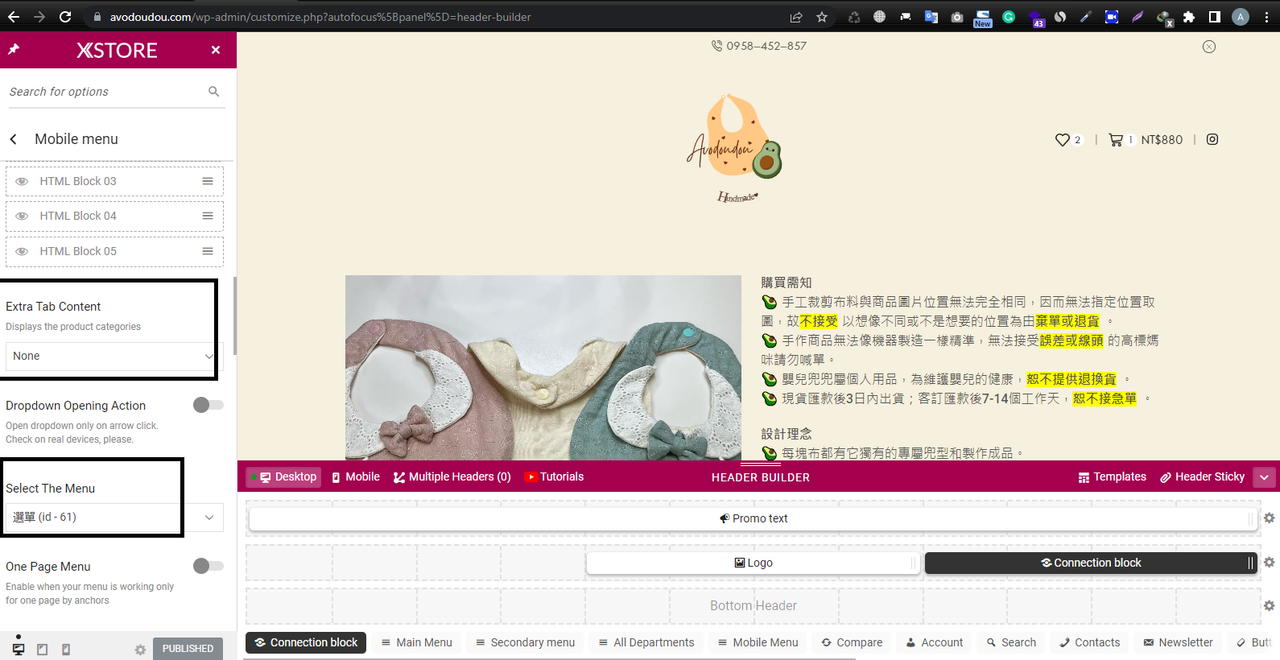The image size is (1280, 660).
Task: Switch preview to desktop device icon
Action: point(17,648)
